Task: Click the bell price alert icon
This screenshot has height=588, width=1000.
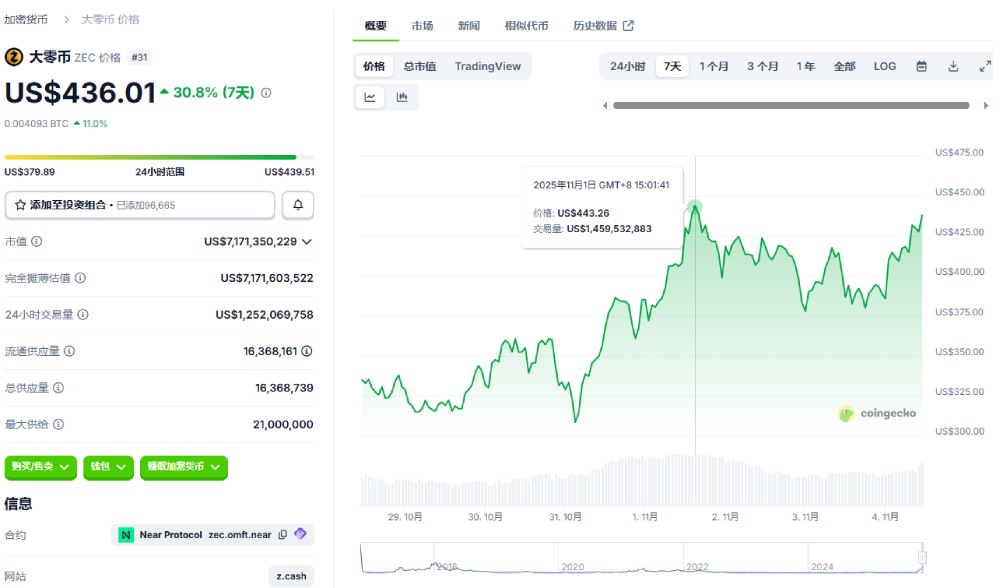Action: coord(298,205)
